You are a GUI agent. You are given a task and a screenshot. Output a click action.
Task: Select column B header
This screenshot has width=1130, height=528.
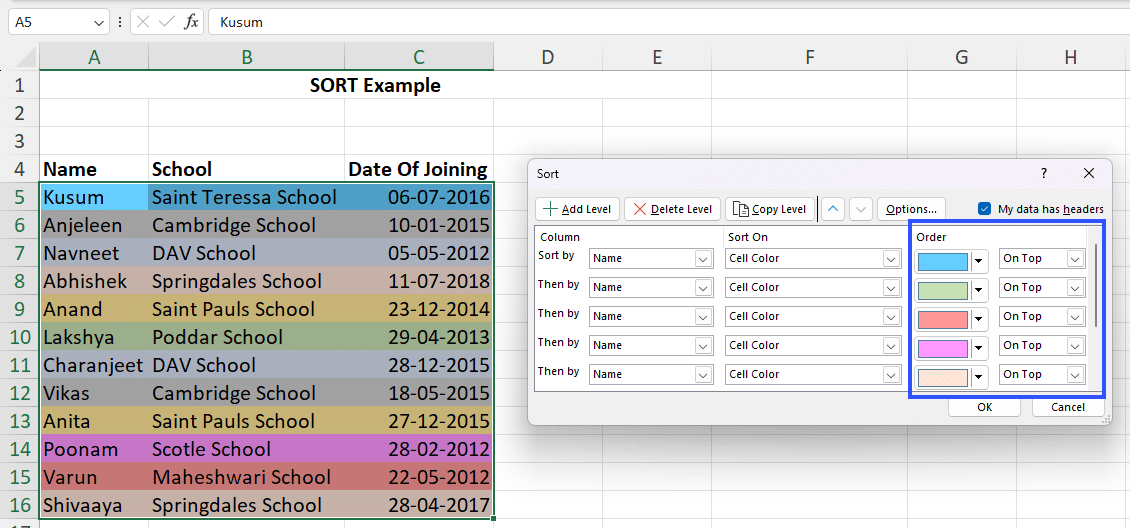tap(246, 57)
